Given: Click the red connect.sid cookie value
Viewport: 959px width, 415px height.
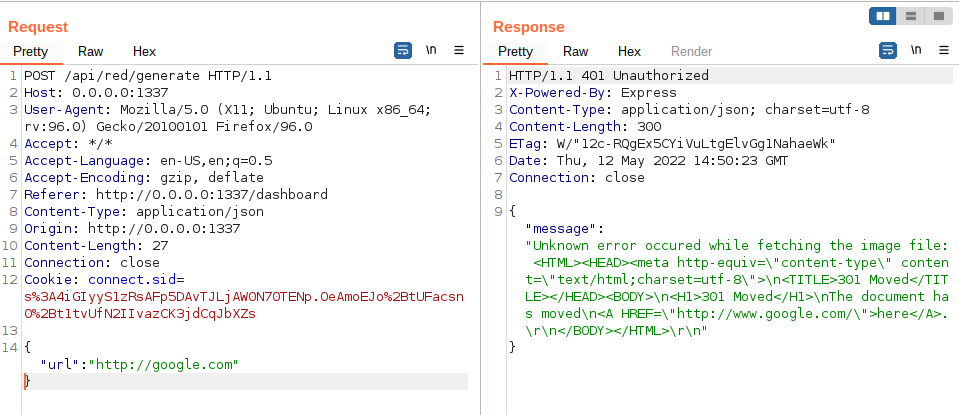Looking at the screenshot, I should pos(244,305).
